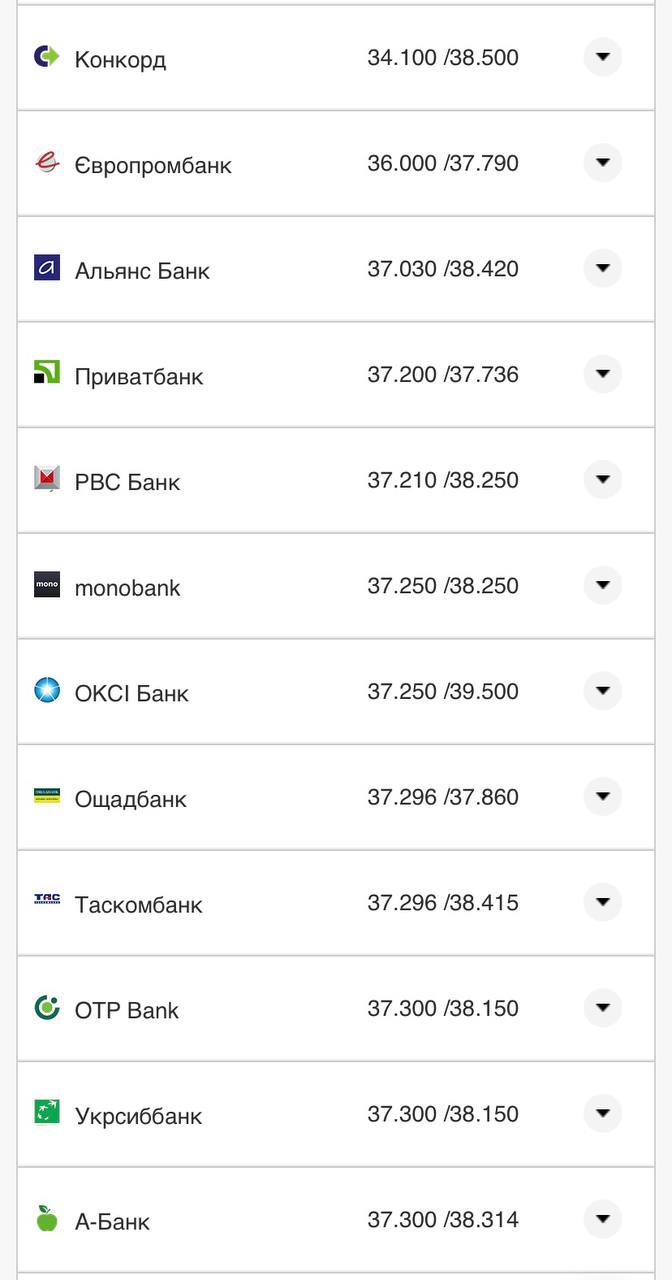Open the Альянс Банк name link
The width and height of the screenshot is (672, 1280).
point(142,270)
